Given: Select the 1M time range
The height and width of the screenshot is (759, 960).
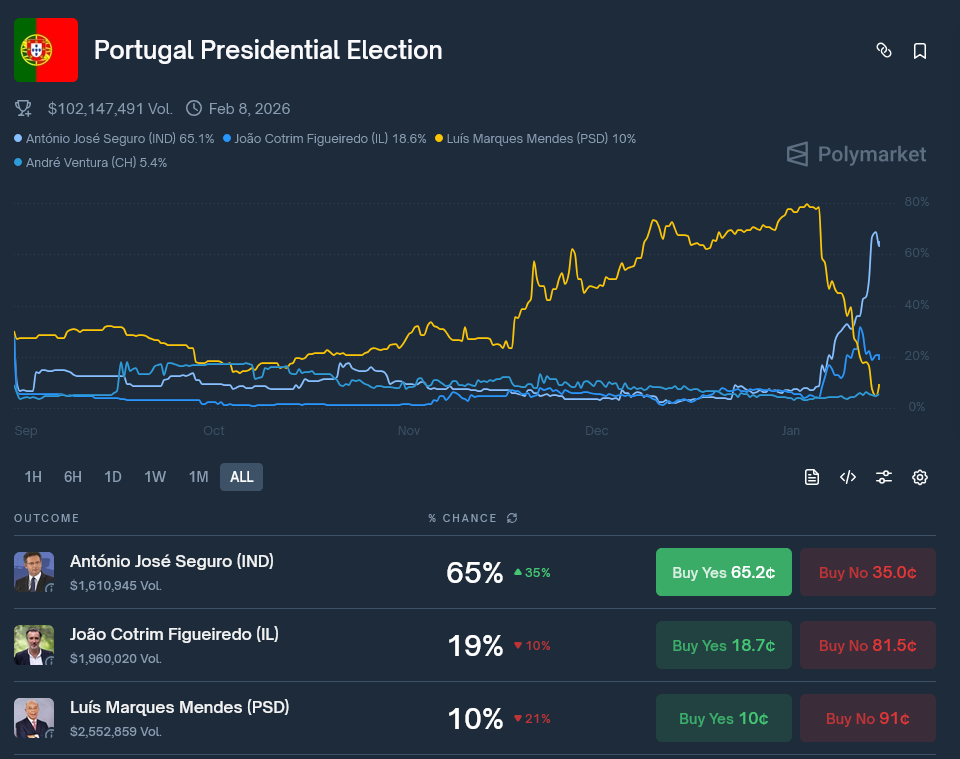Looking at the screenshot, I should (x=198, y=477).
